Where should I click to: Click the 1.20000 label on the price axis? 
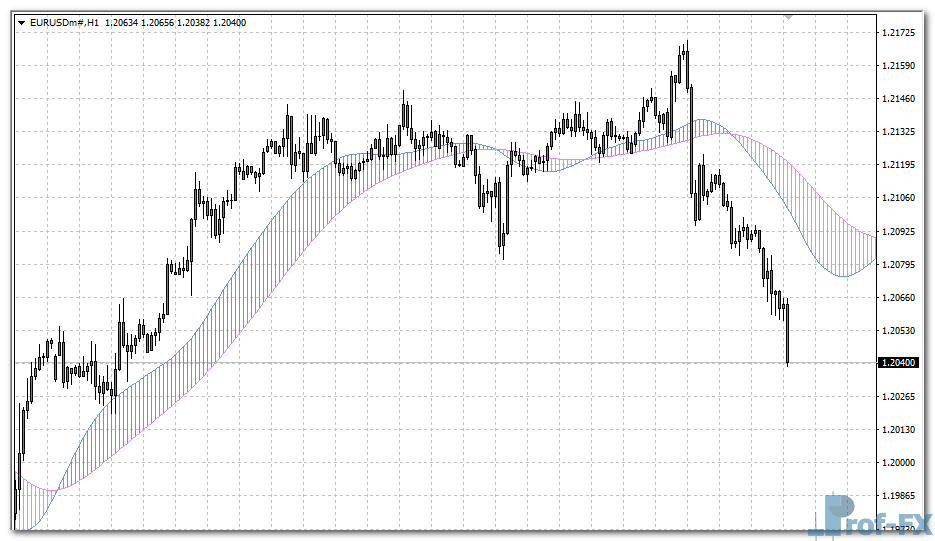pos(902,462)
